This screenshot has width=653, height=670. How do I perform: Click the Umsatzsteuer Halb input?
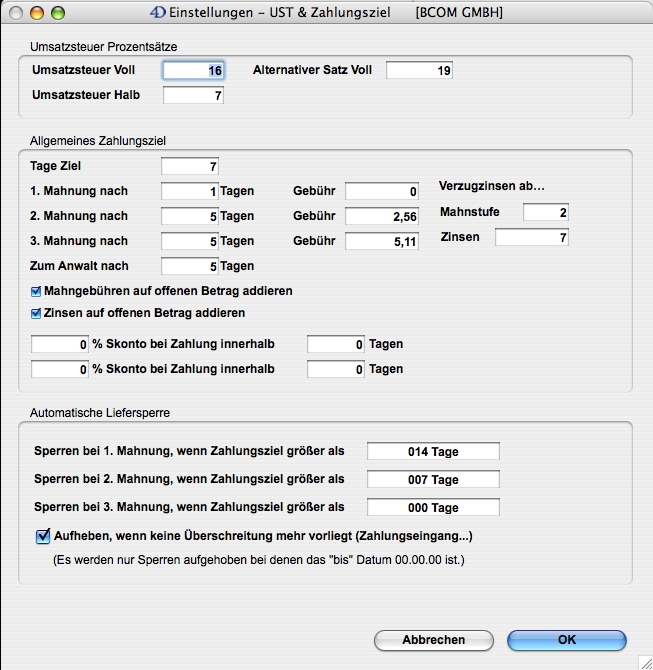click(194, 96)
